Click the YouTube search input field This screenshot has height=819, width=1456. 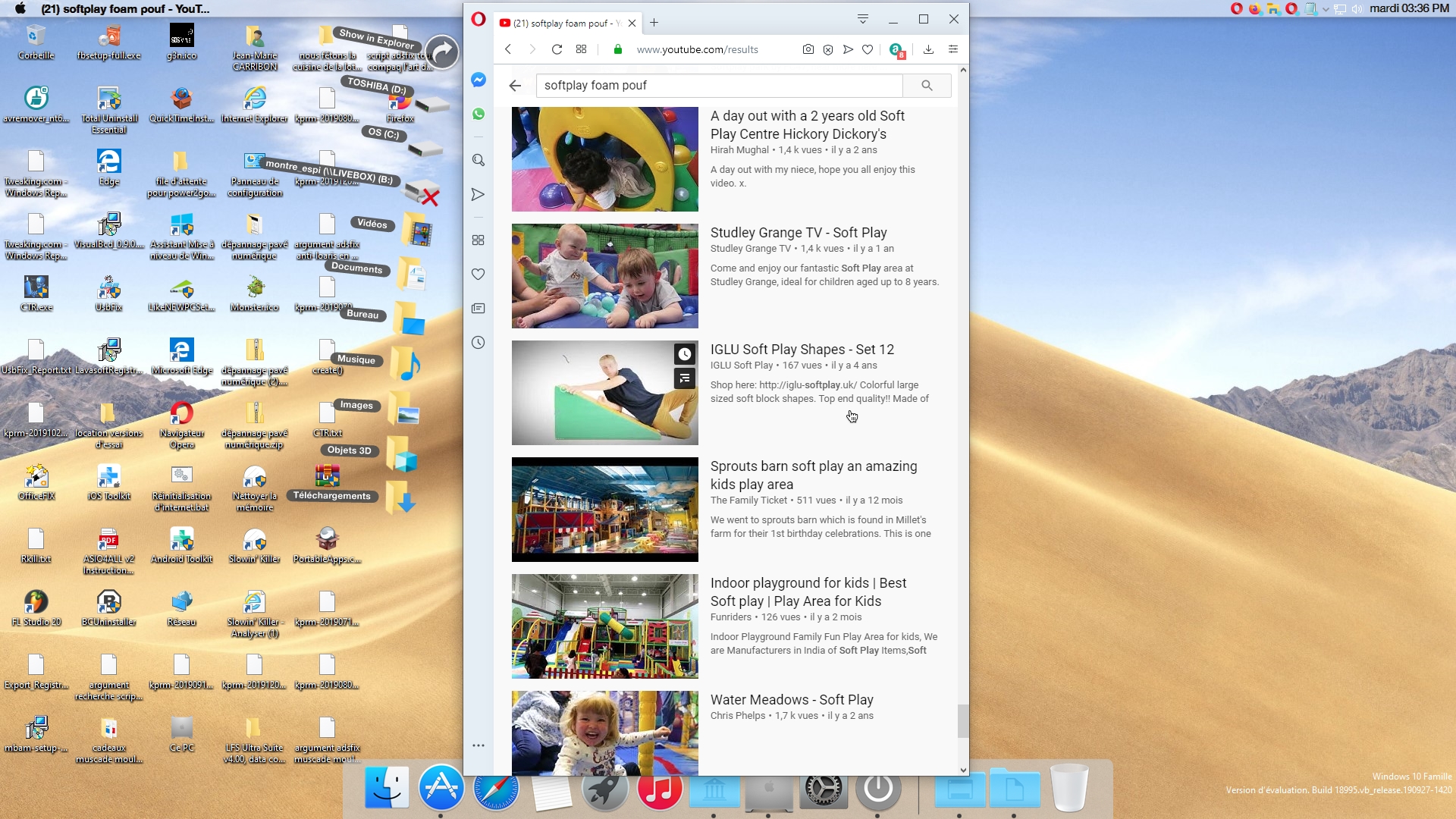tap(719, 86)
